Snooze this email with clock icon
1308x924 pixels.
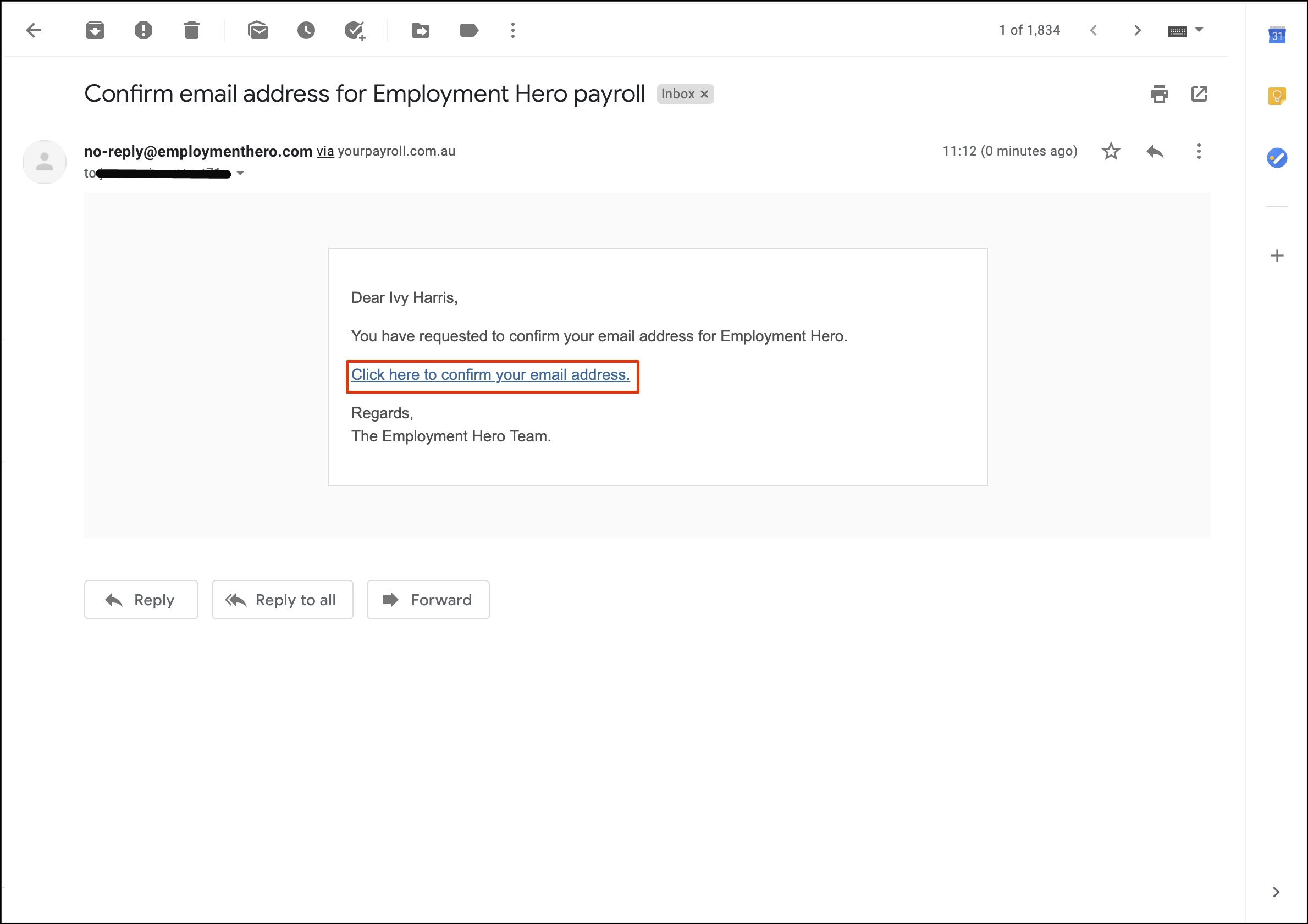coord(306,30)
